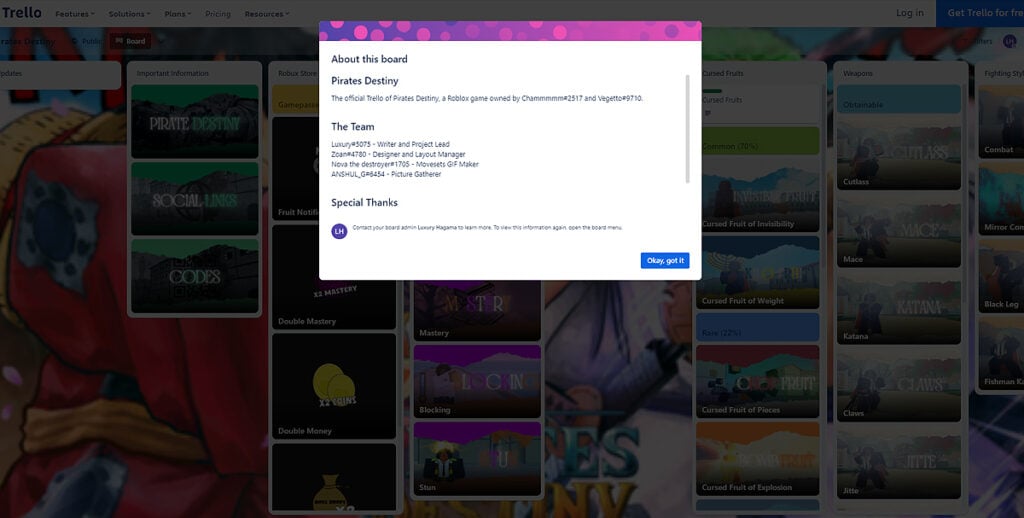Click the Important Information list header
This screenshot has height=518, width=1024.
coord(172,73)
